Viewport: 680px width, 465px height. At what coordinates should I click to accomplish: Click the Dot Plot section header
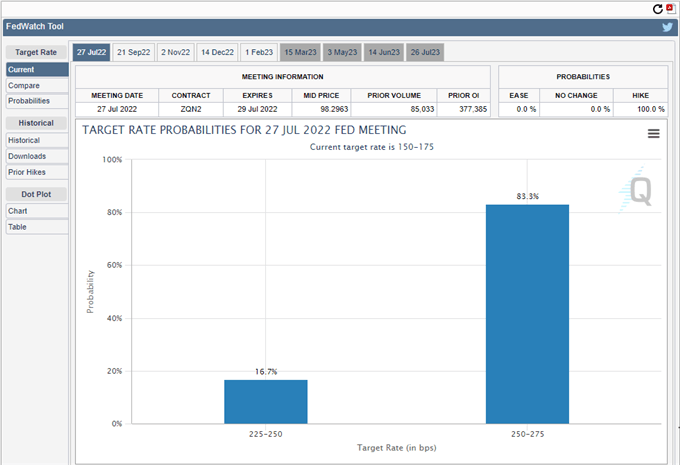pyautogui.click(x=36, y=194)
